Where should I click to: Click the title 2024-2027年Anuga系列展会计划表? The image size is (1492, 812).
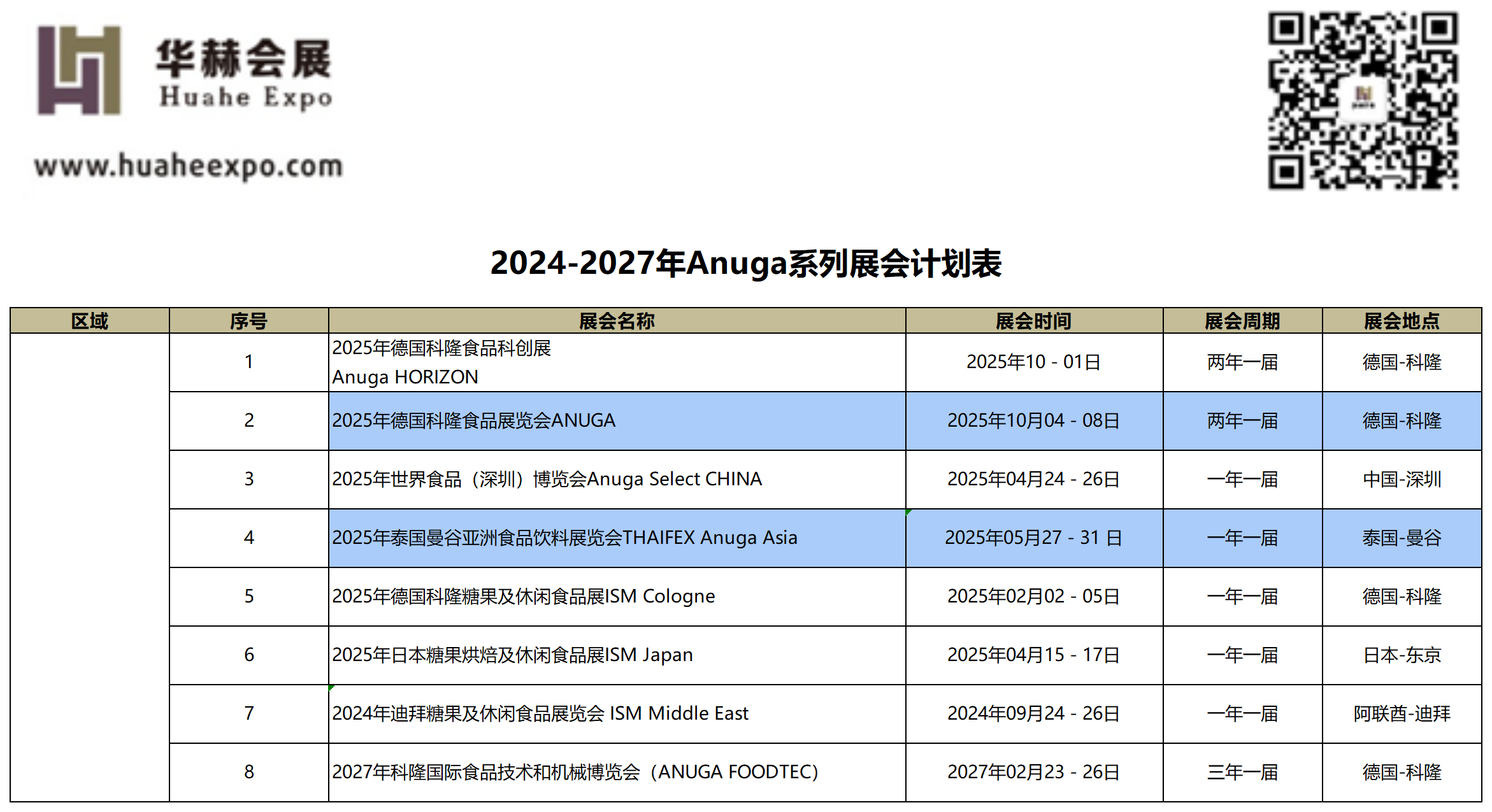[x=746, y=263]
